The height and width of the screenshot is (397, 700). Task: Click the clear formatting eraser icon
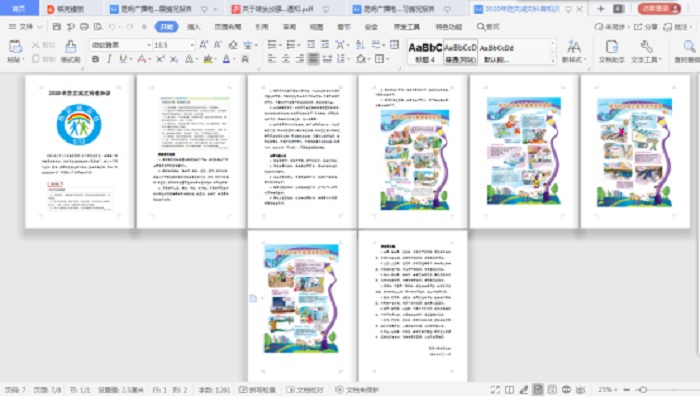[x=233, y=45]
